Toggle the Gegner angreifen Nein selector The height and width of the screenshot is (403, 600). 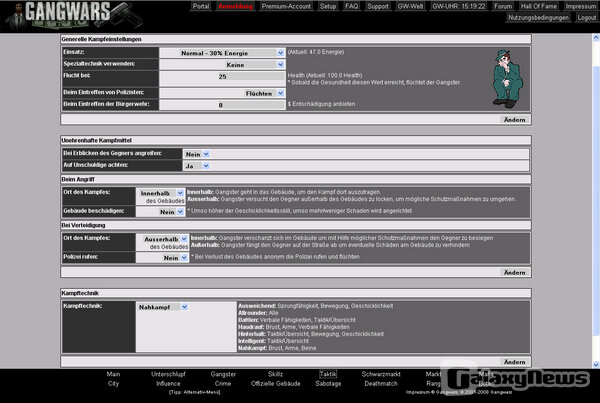(x=195, y=153)
